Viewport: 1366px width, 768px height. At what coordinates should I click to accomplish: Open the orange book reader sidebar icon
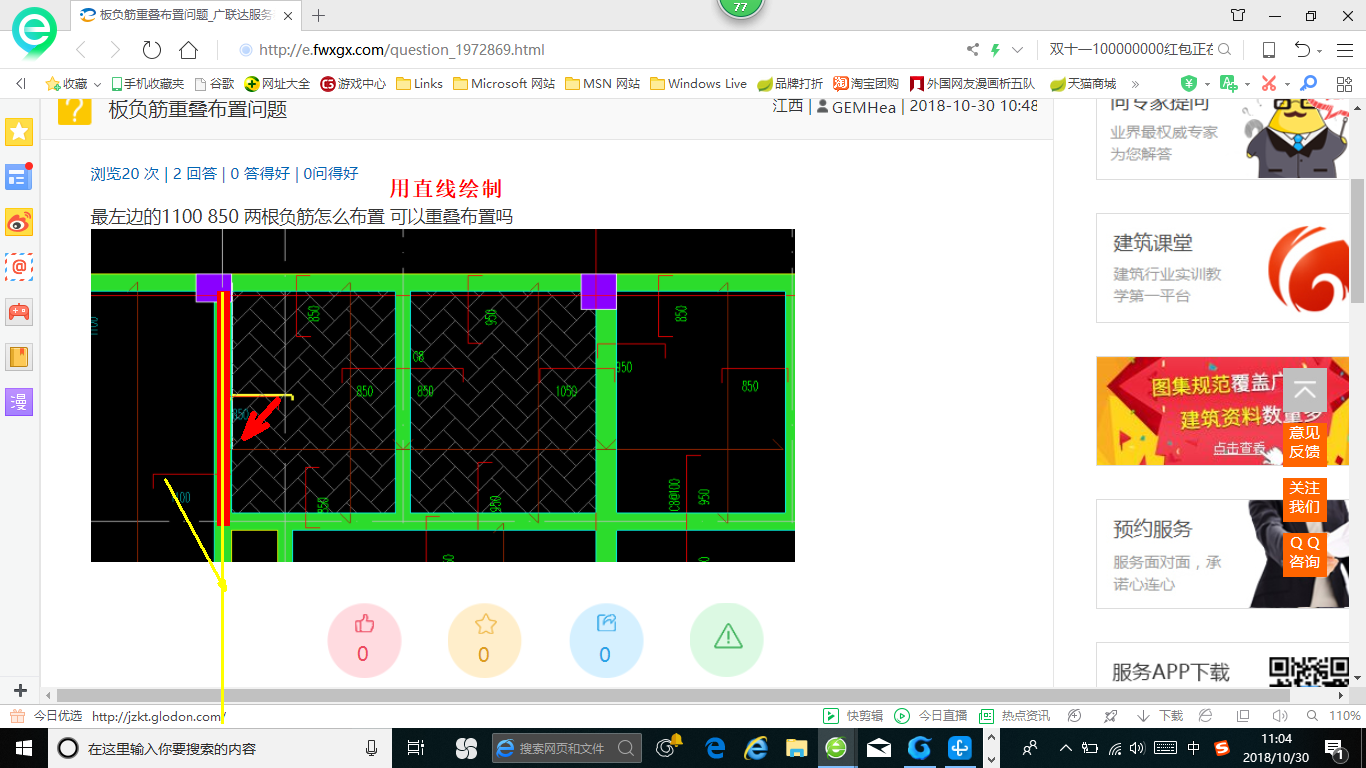19,357
